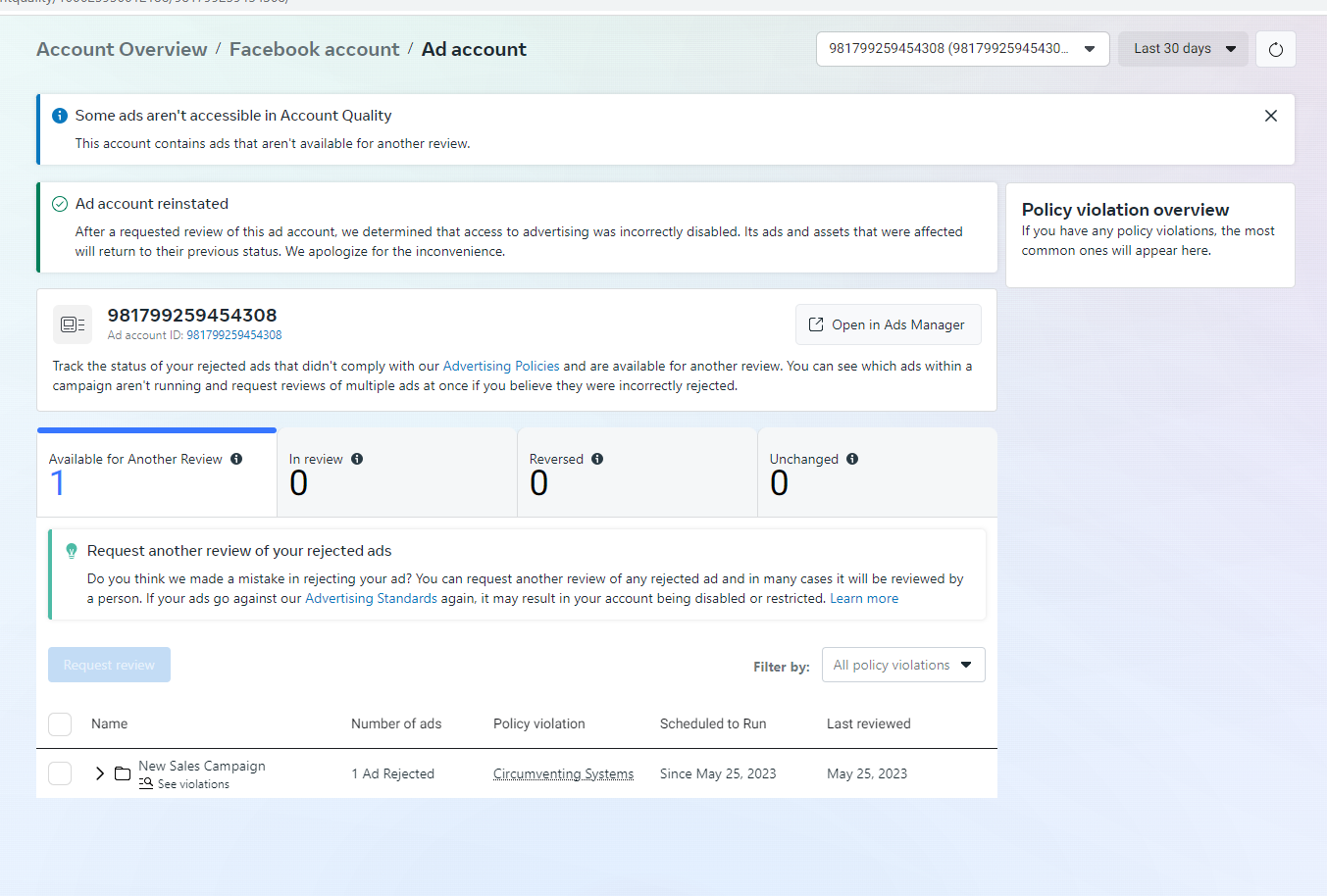Switch to the Reversed tab
Image resolution: width=1327 pixels, height=896 pixels.
pos(638,473)
